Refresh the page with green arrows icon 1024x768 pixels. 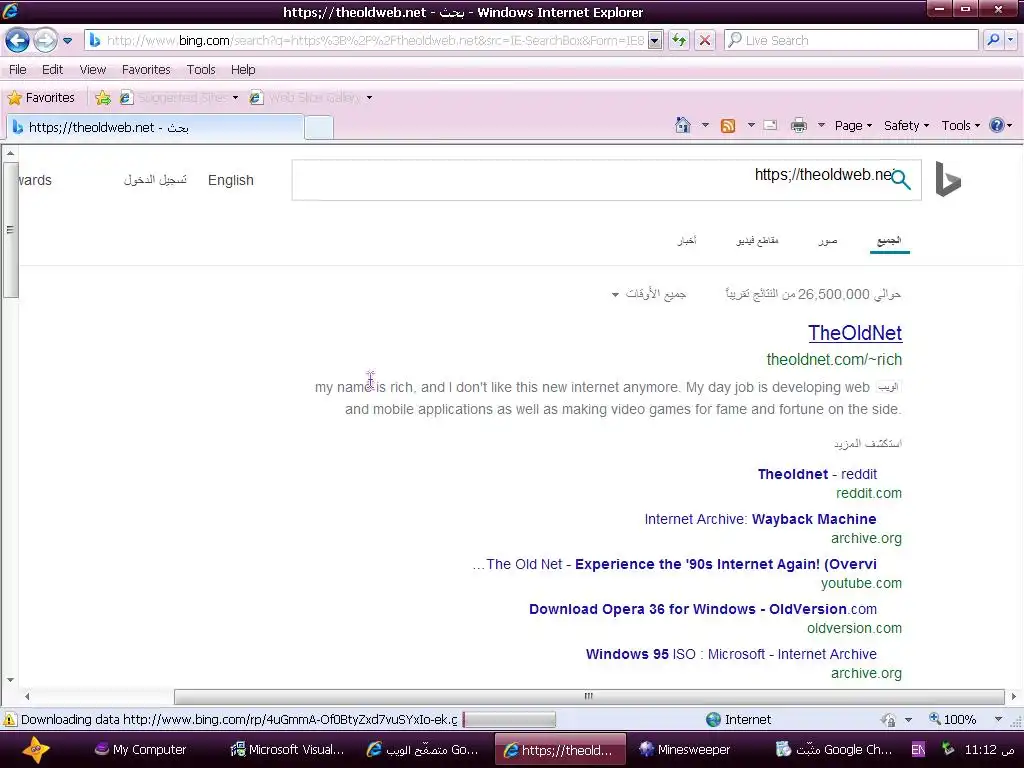679,40
